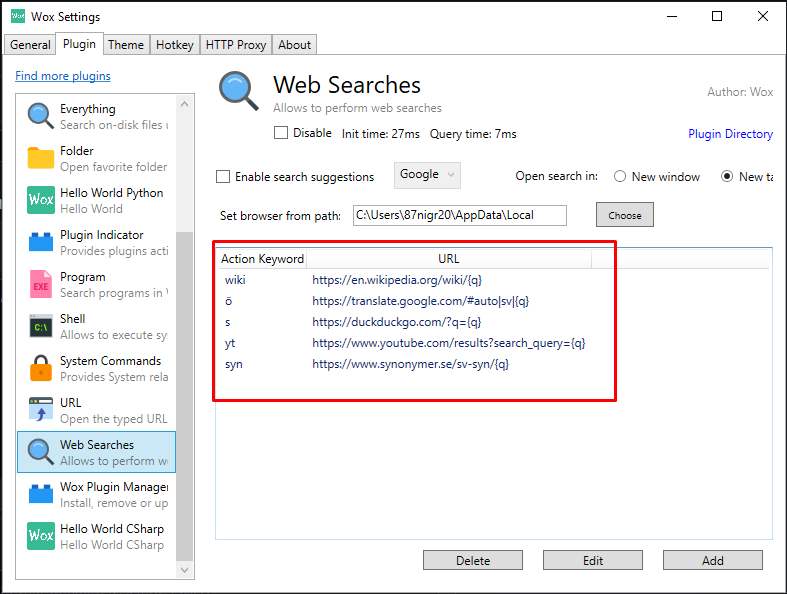Screen dimensions: 787x594
Task: Select Hello World Python plugin name
Action: (111, 193)
